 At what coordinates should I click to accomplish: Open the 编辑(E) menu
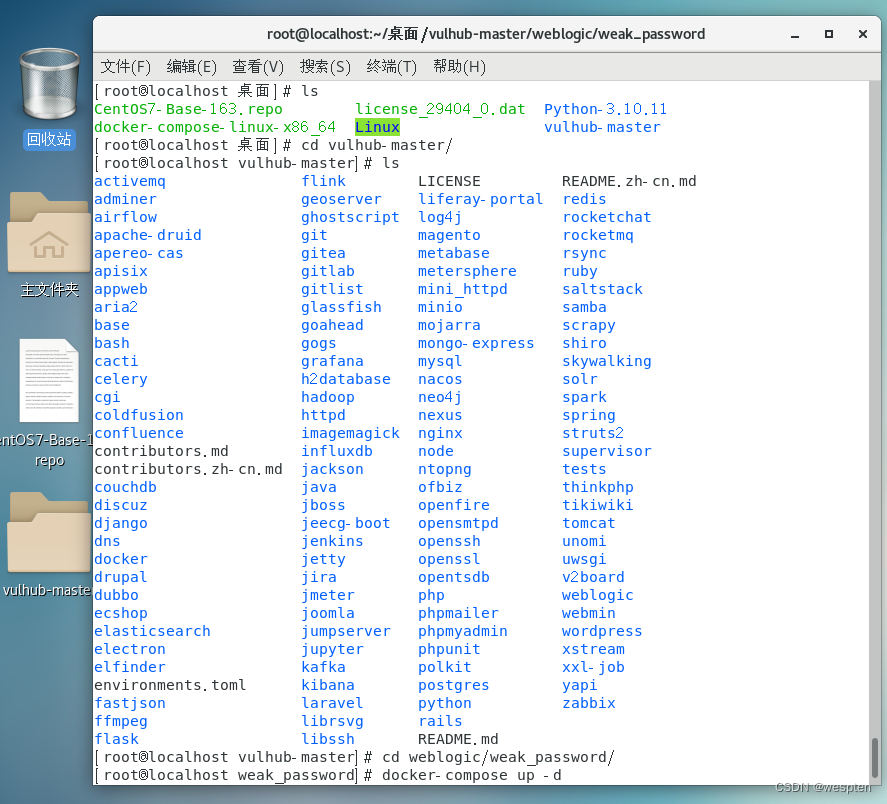point(191,67)
